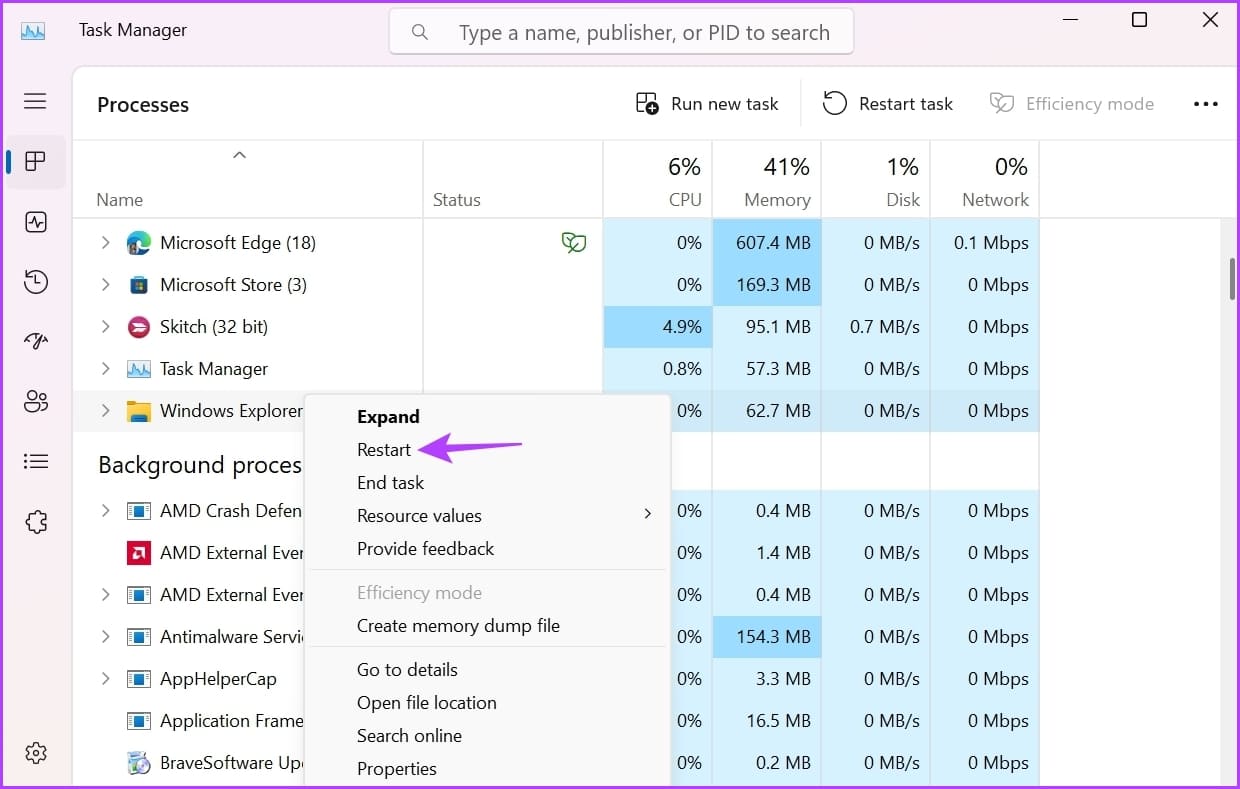Click the Task Manager process icon
1240x789 pixels.
(x=139, y=369)
